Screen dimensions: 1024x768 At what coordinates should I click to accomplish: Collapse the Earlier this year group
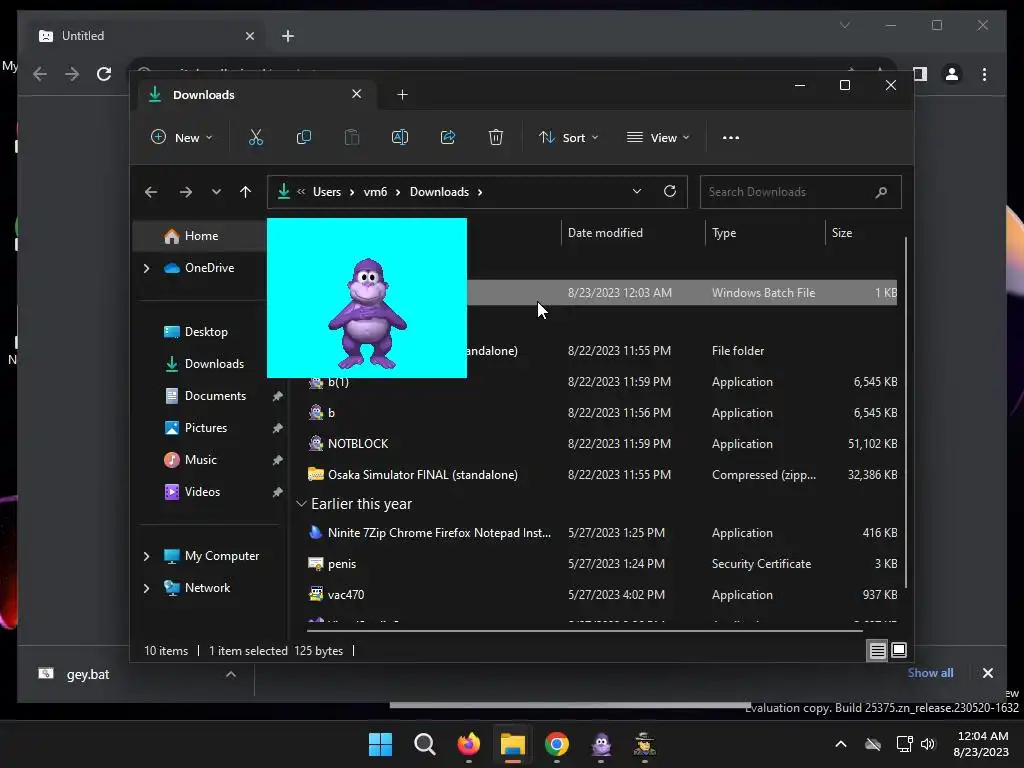(301, 504)
